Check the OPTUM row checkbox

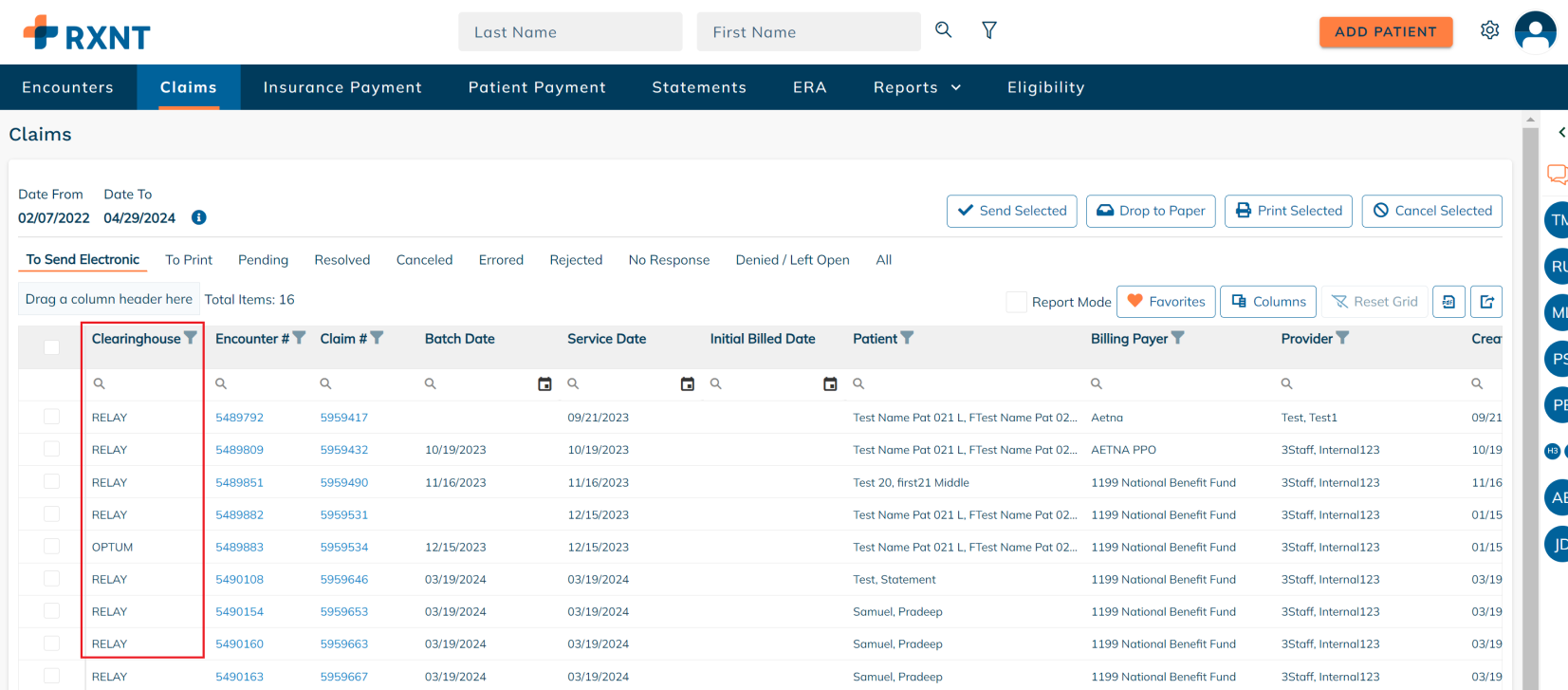(x=51, y=546)
